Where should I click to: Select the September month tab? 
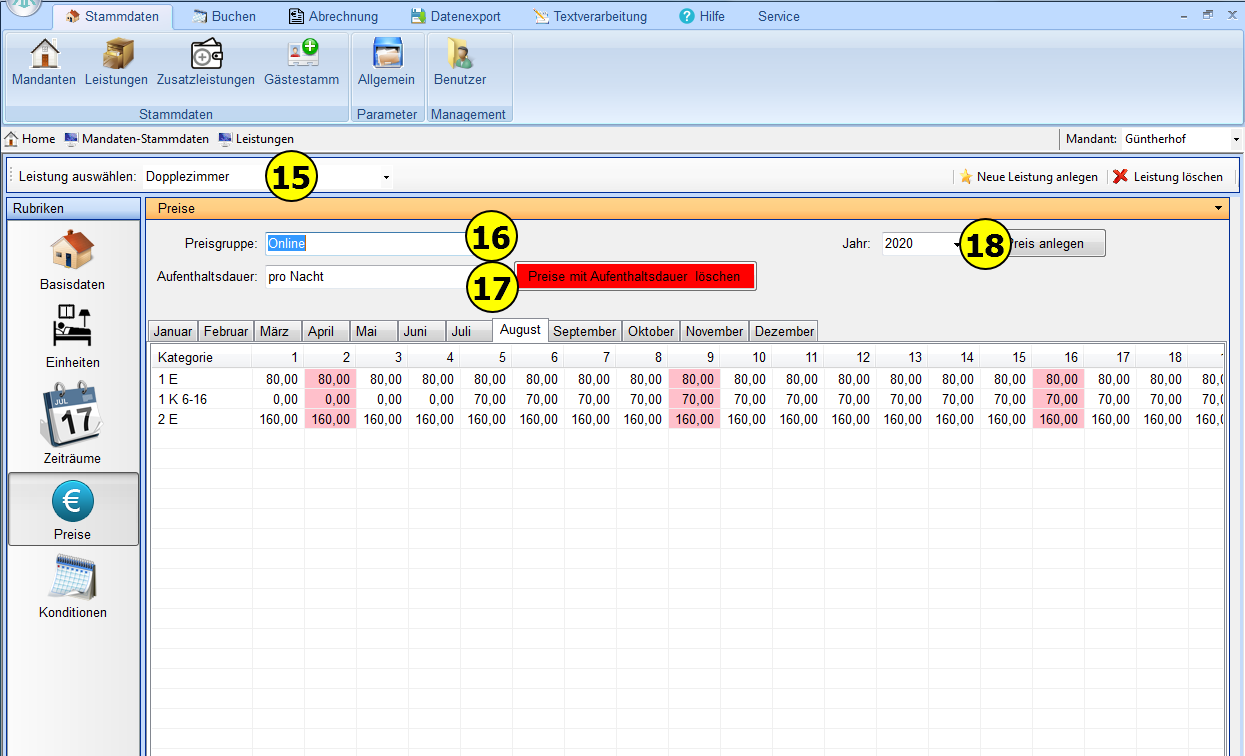[x=584, y=331]
